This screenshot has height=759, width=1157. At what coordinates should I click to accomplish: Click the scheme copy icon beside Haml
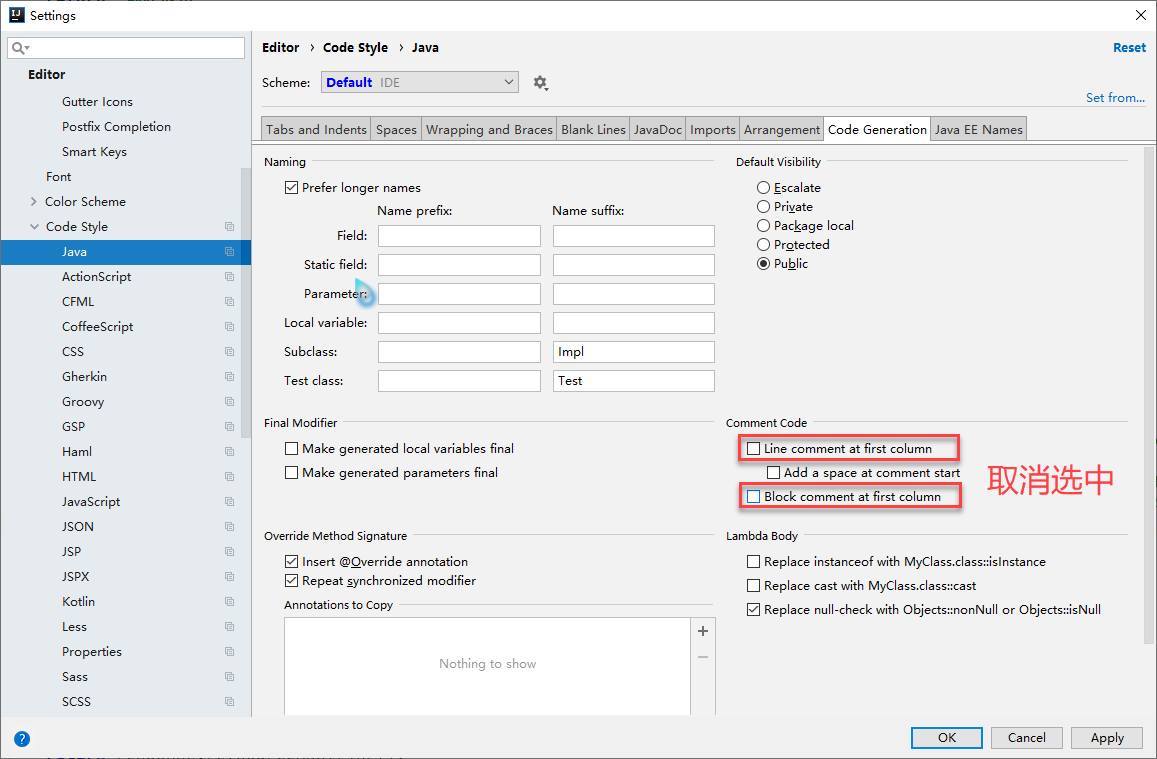tap(229, 451)
